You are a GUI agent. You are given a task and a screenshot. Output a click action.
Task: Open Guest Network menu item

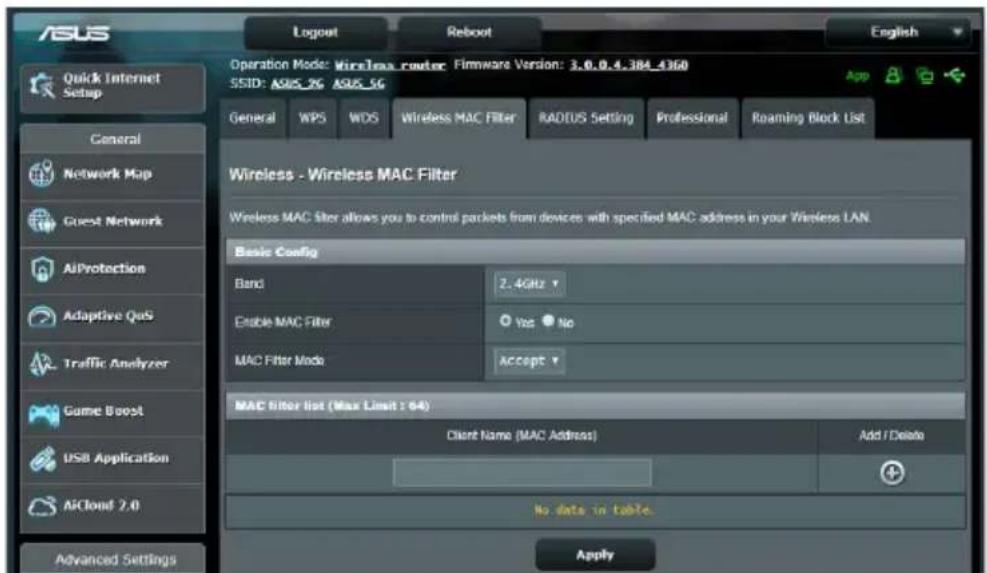(x=113, y=222)
